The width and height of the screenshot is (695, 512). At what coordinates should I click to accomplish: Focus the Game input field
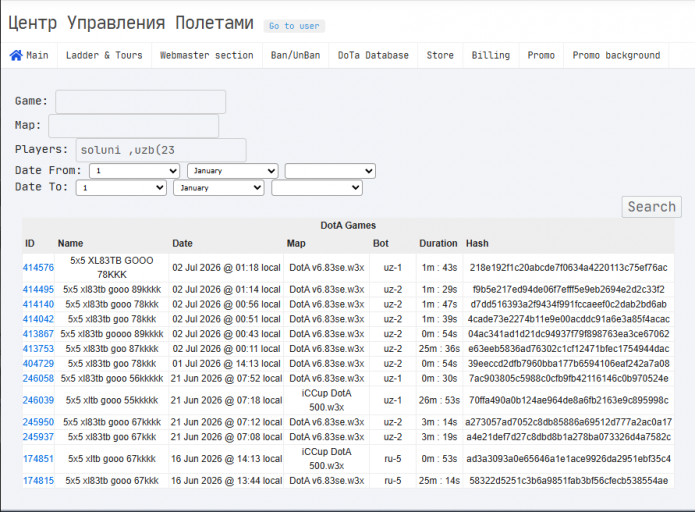point(141,102)
